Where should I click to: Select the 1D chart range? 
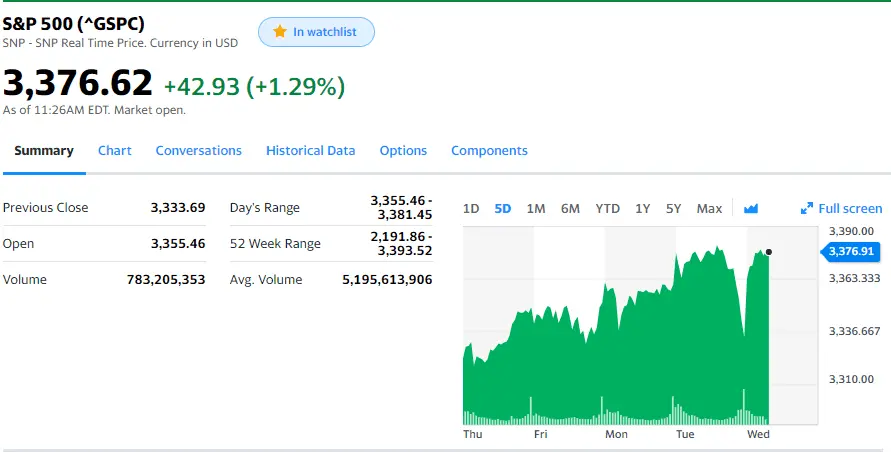471,208
